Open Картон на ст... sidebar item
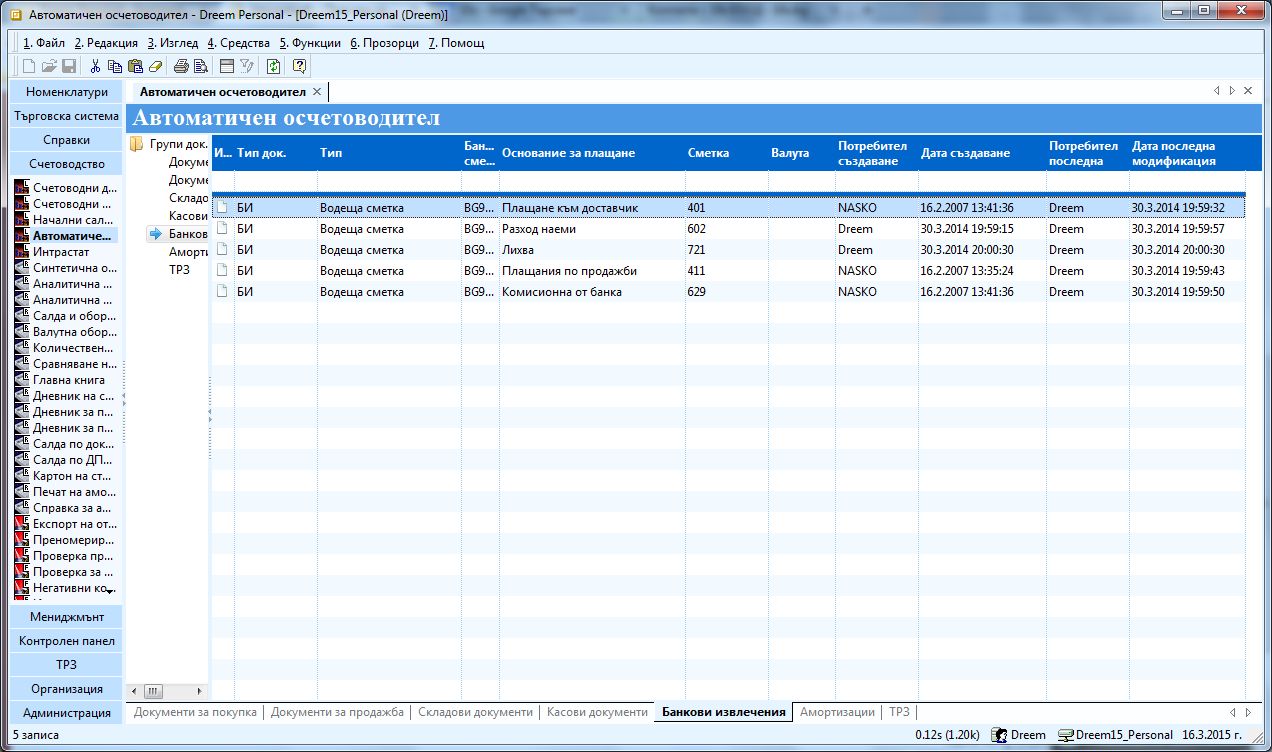Viewport: 1272px width, 752px height. point(66,475)
